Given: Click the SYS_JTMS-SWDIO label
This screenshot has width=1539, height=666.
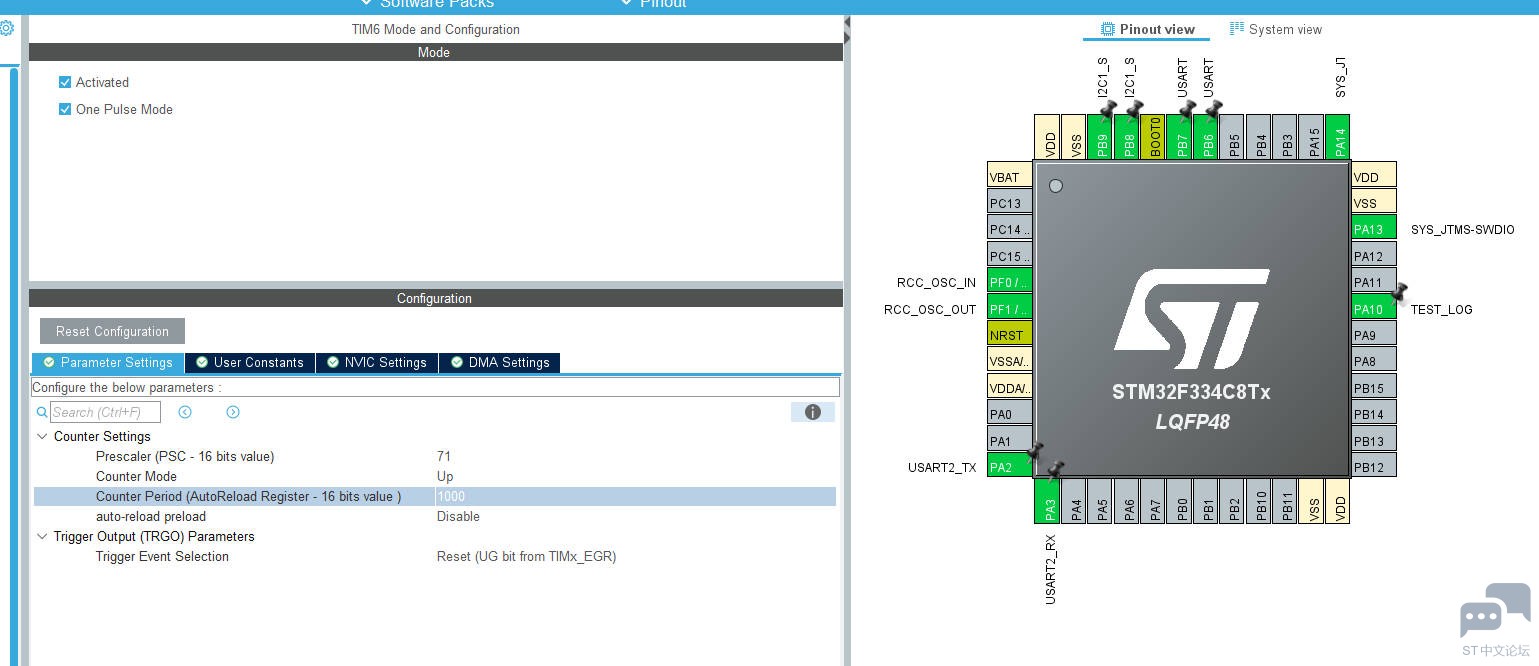Looking at the screenshot, I should pyautogui.click(x=1462, y=229).
